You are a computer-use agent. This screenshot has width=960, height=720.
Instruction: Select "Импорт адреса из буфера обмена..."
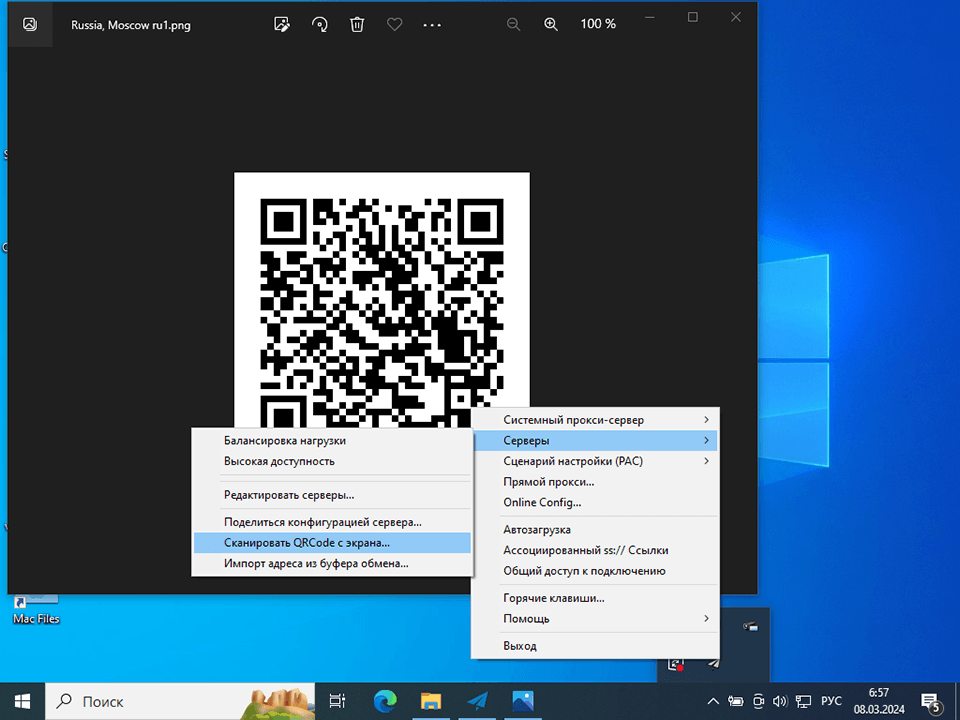coord(331,563)
